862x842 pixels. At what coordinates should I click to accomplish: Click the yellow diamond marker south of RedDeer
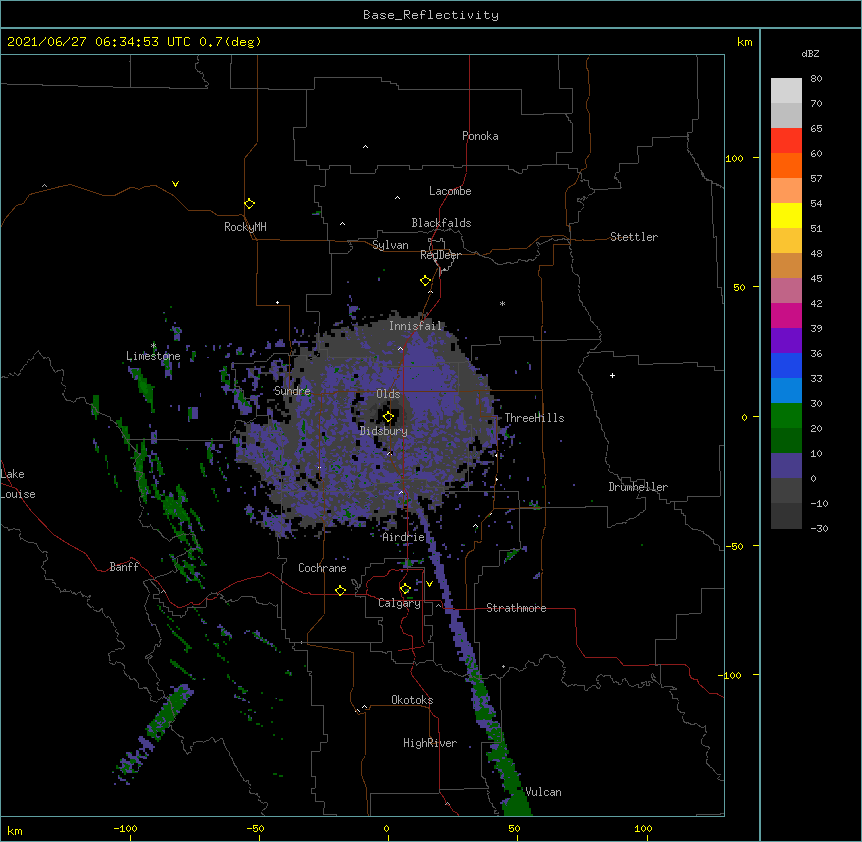tap(426, 281)
